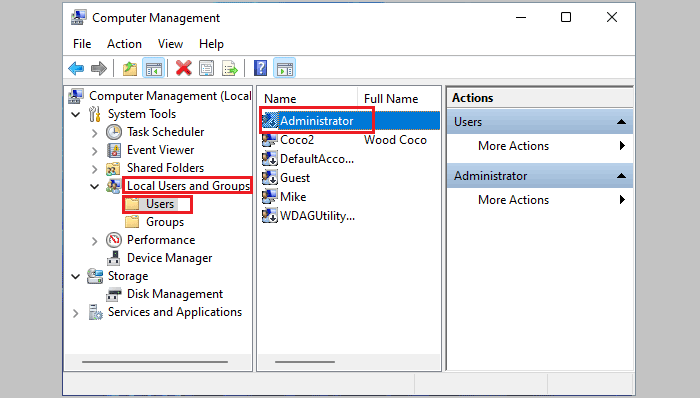The image size is (700, 398).
Task: Expand the Event Viewer node chevron
Action: pyautogui.click(x=94, y=151)
